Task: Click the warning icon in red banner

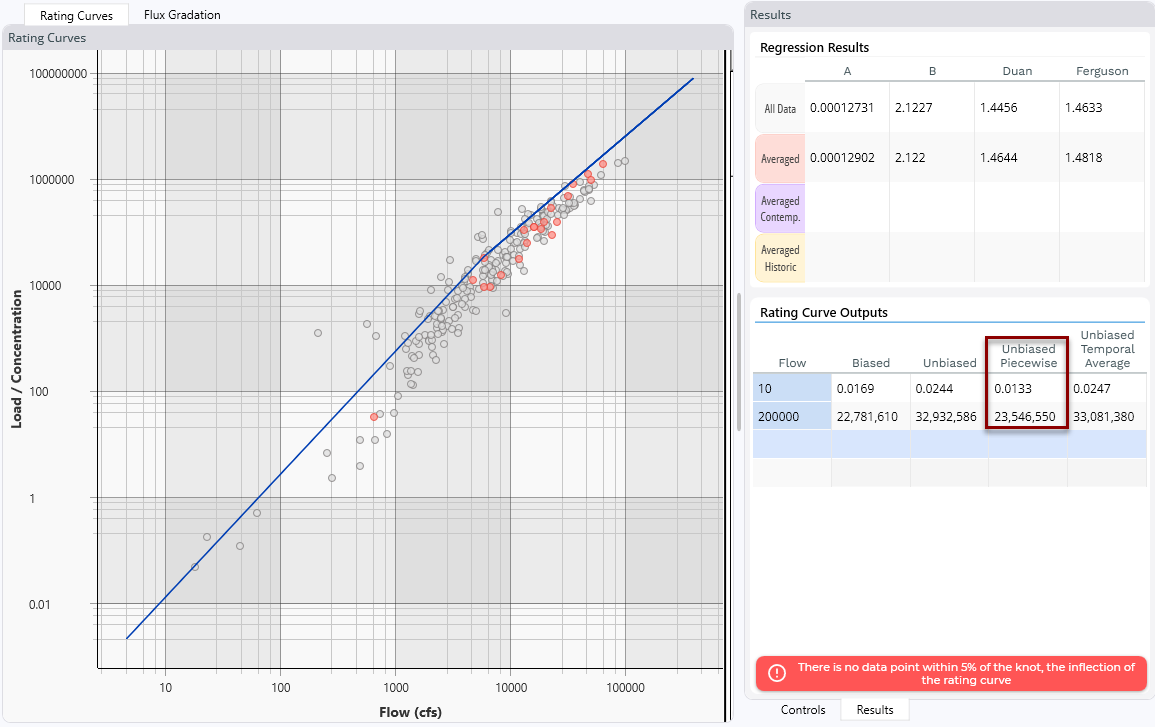Action: (776, 673)
